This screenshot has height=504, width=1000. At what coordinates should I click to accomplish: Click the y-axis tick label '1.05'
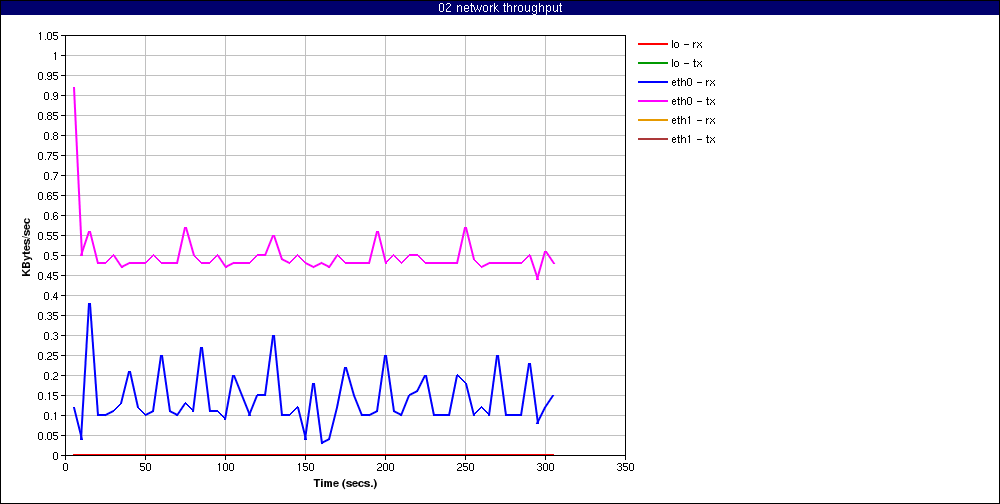(47, 36)
